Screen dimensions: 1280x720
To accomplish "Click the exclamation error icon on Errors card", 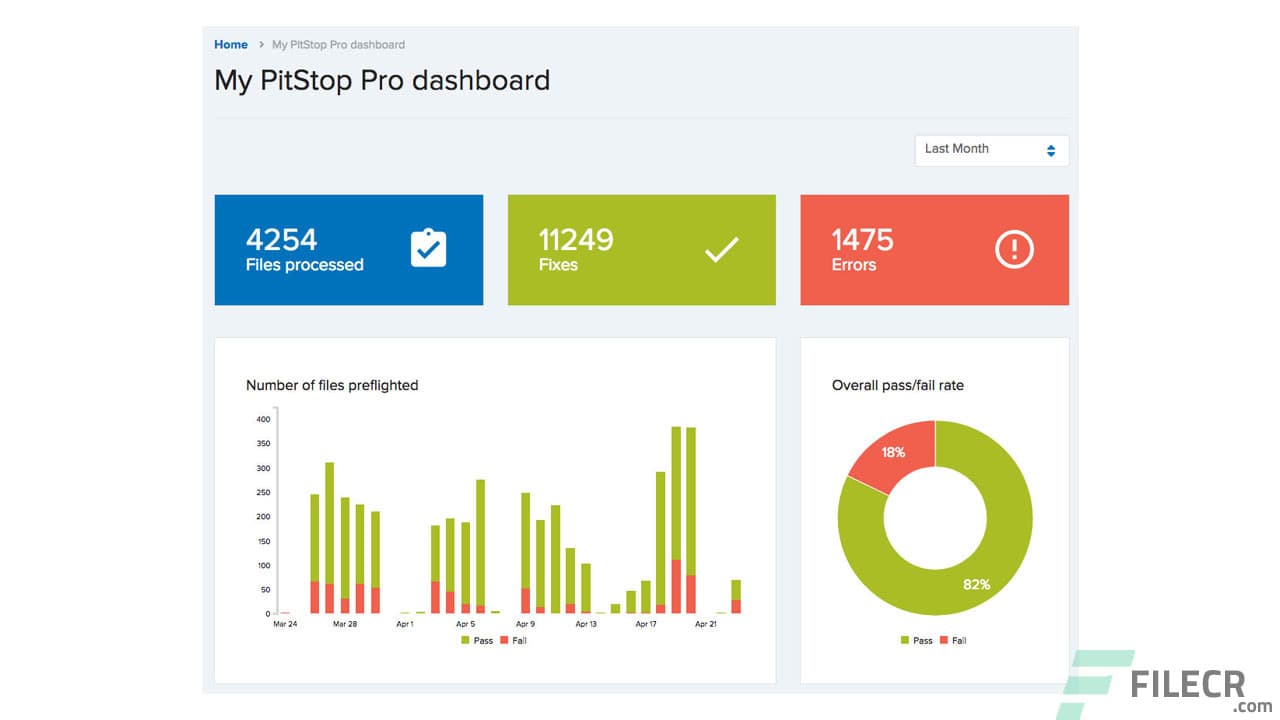I will tap(1014, 249).
